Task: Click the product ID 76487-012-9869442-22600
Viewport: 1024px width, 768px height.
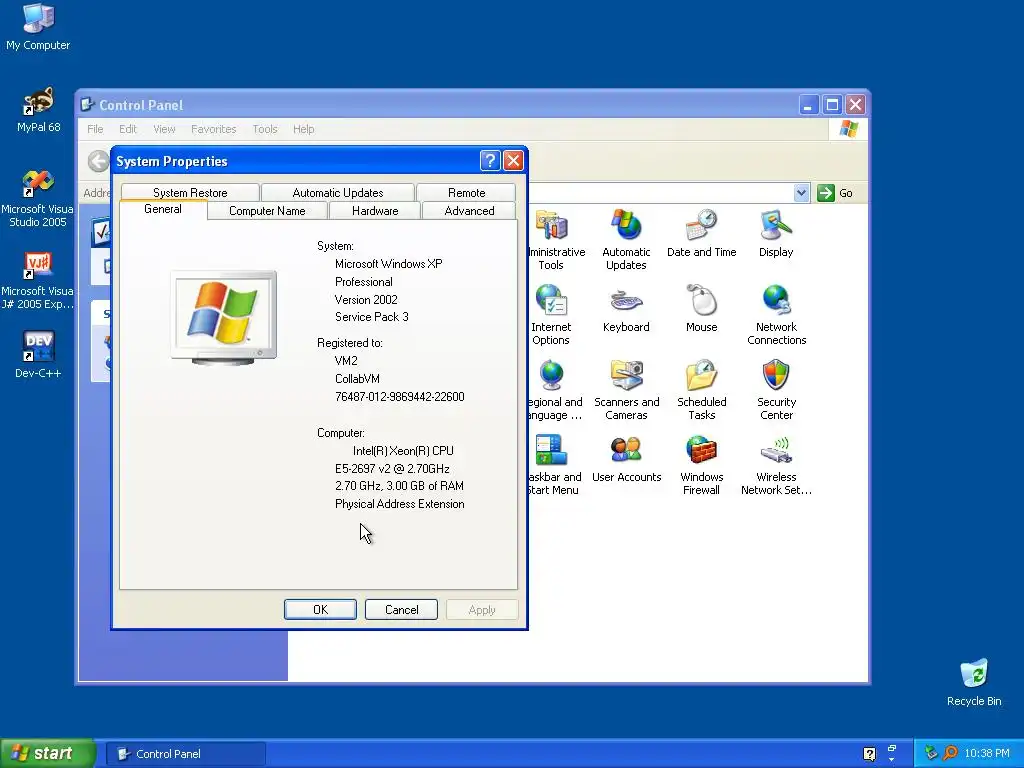Action: pyautogui.click(x=400, y=396)
